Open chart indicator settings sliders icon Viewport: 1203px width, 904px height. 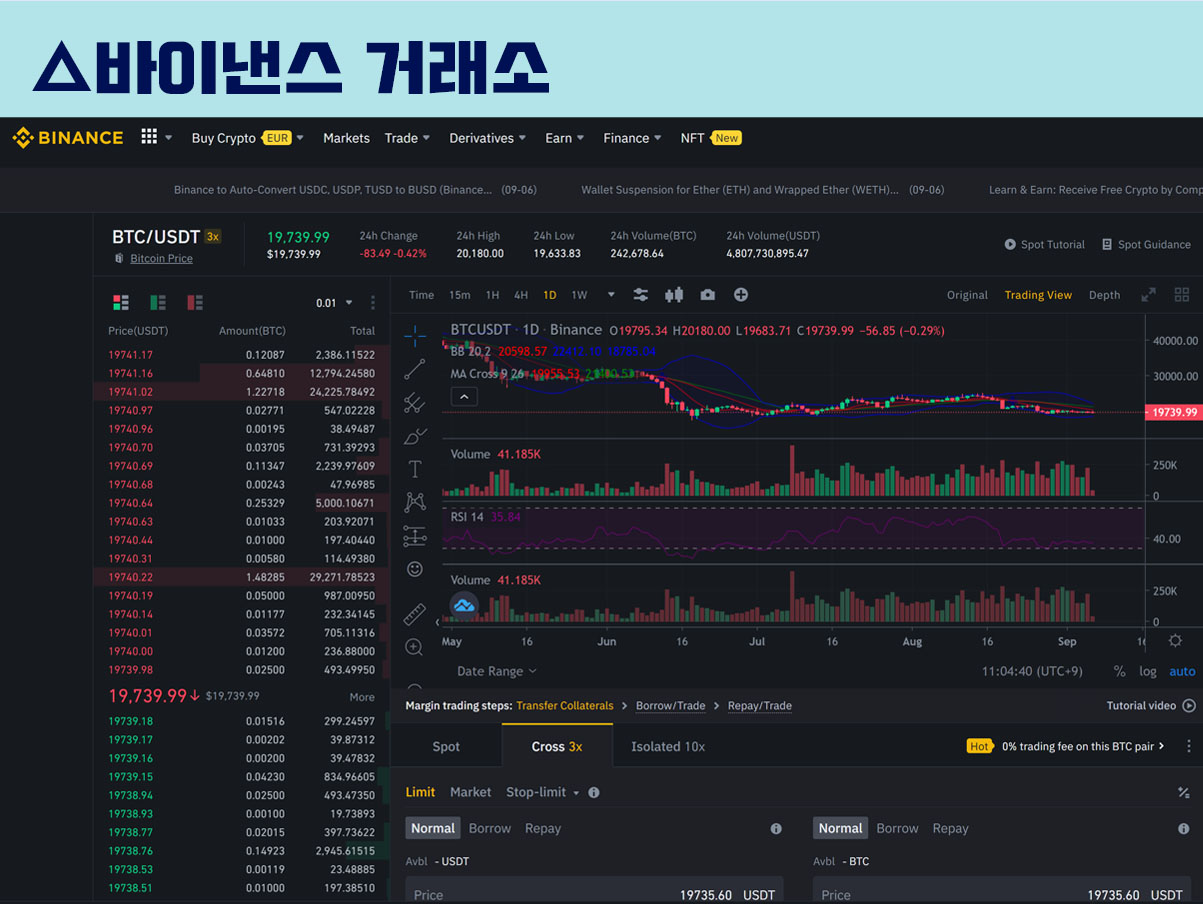[641, 295]
